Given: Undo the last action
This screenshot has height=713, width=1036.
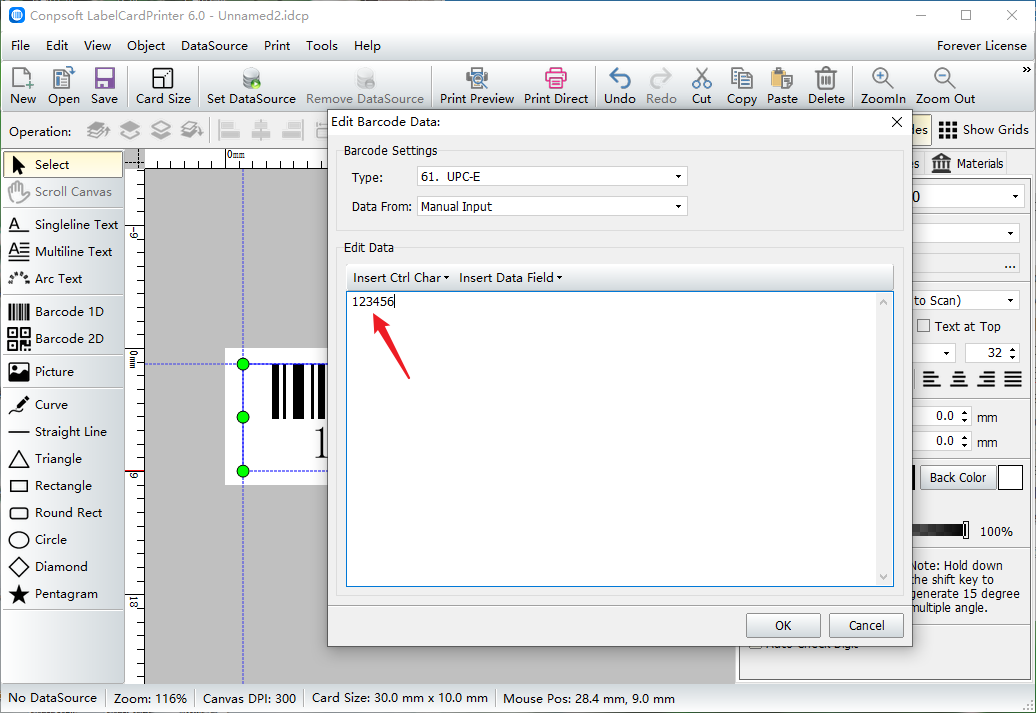Looking at the screenshot, I should point(619,86).
